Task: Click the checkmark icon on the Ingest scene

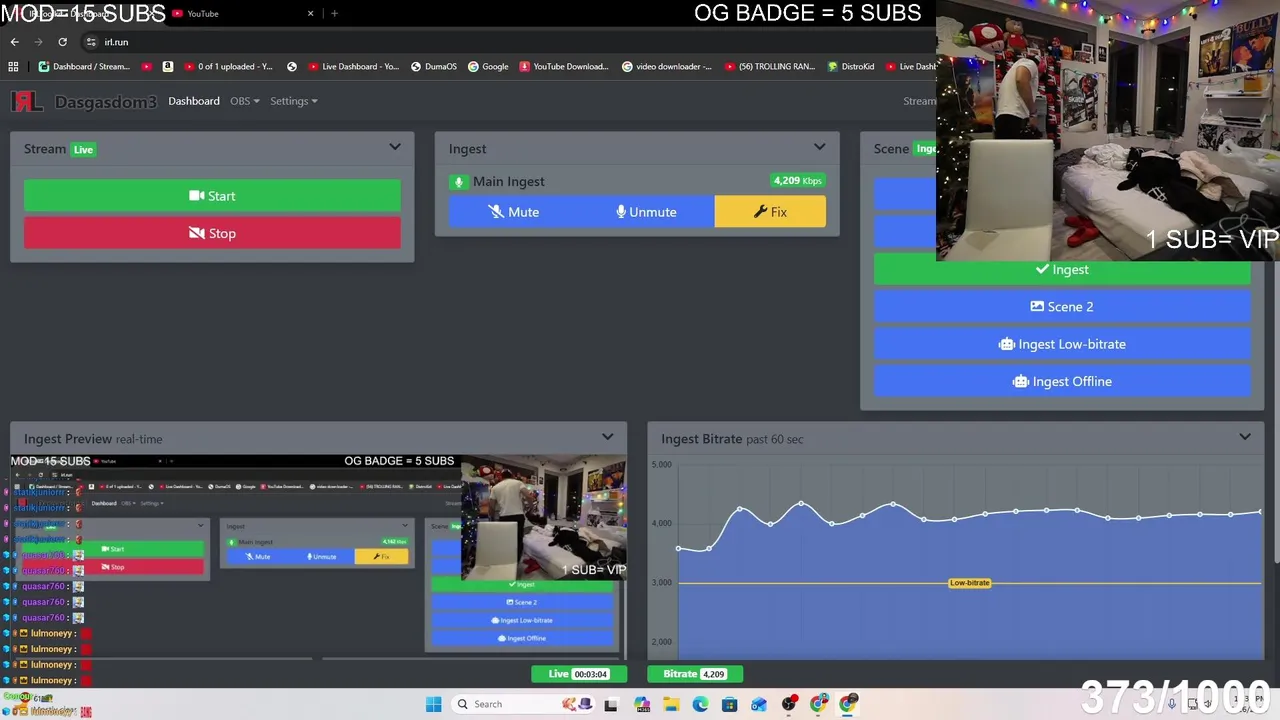Action: (x=1042, y=269)
